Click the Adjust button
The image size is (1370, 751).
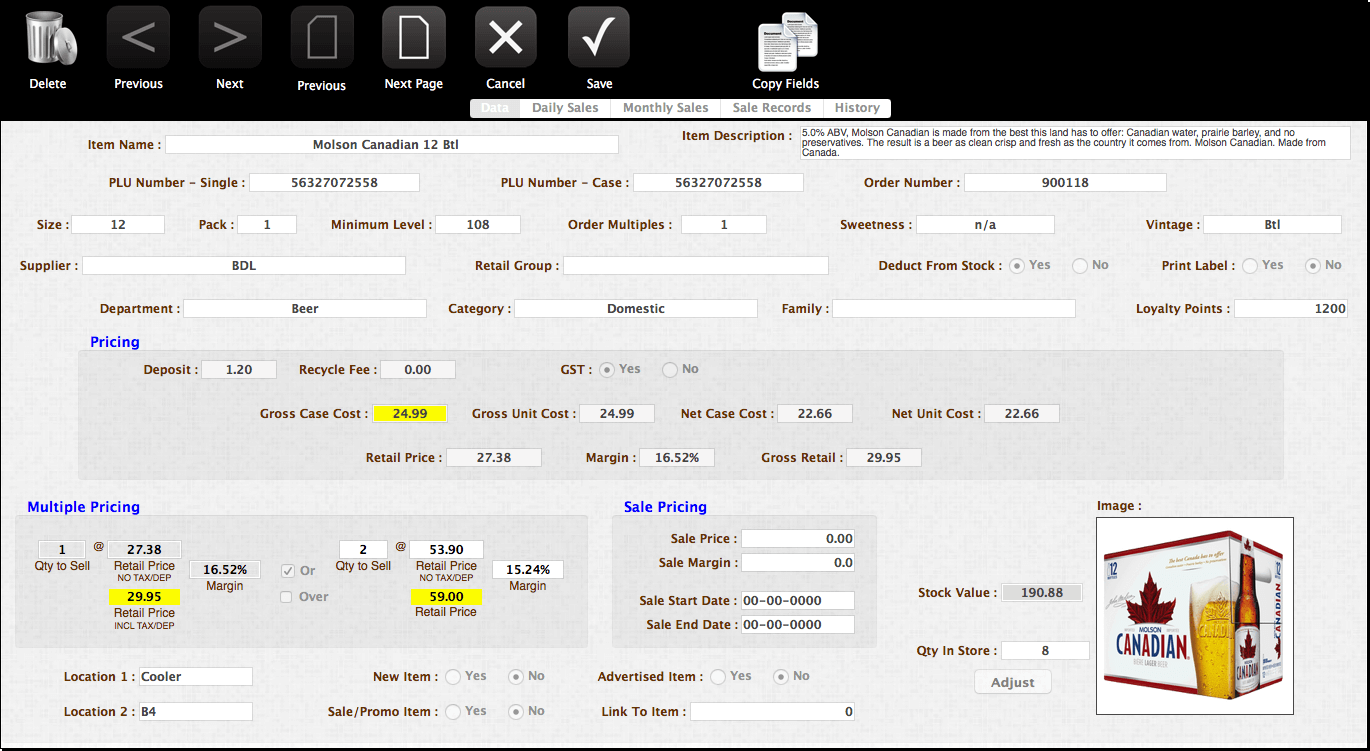[x=1012, y=681]
